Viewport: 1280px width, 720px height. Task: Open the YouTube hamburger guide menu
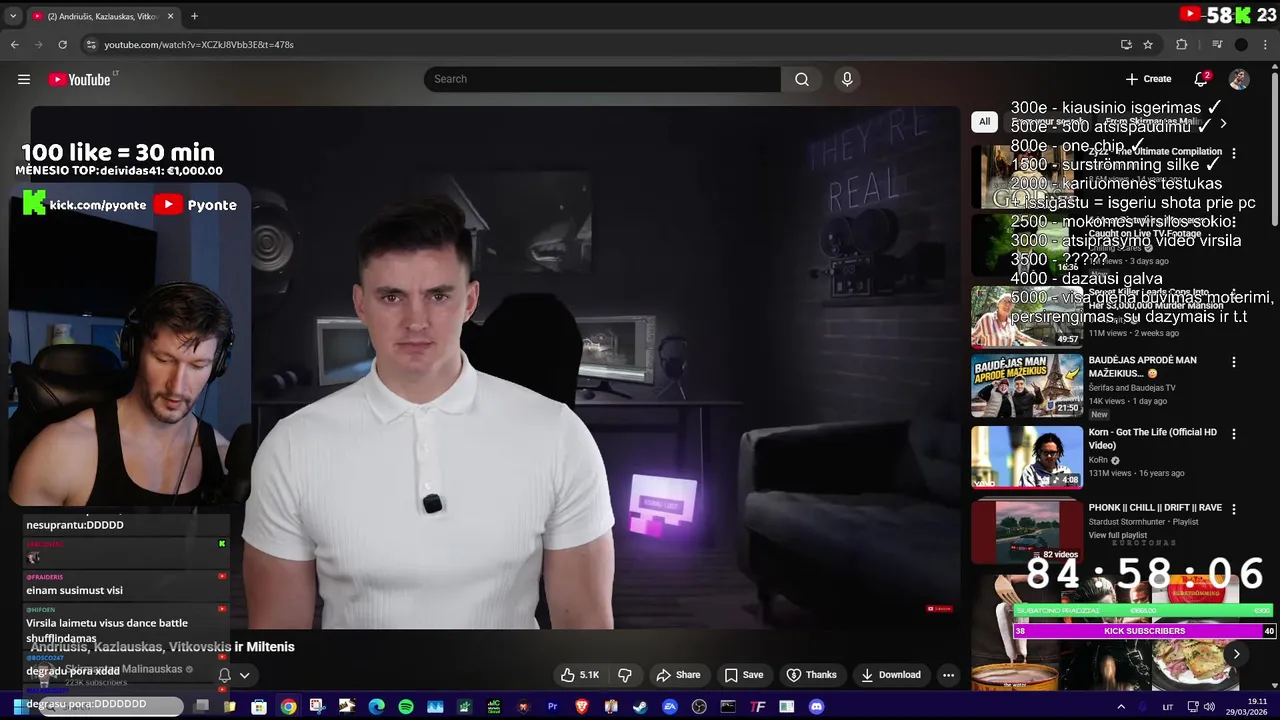click(x=24, y=79)
